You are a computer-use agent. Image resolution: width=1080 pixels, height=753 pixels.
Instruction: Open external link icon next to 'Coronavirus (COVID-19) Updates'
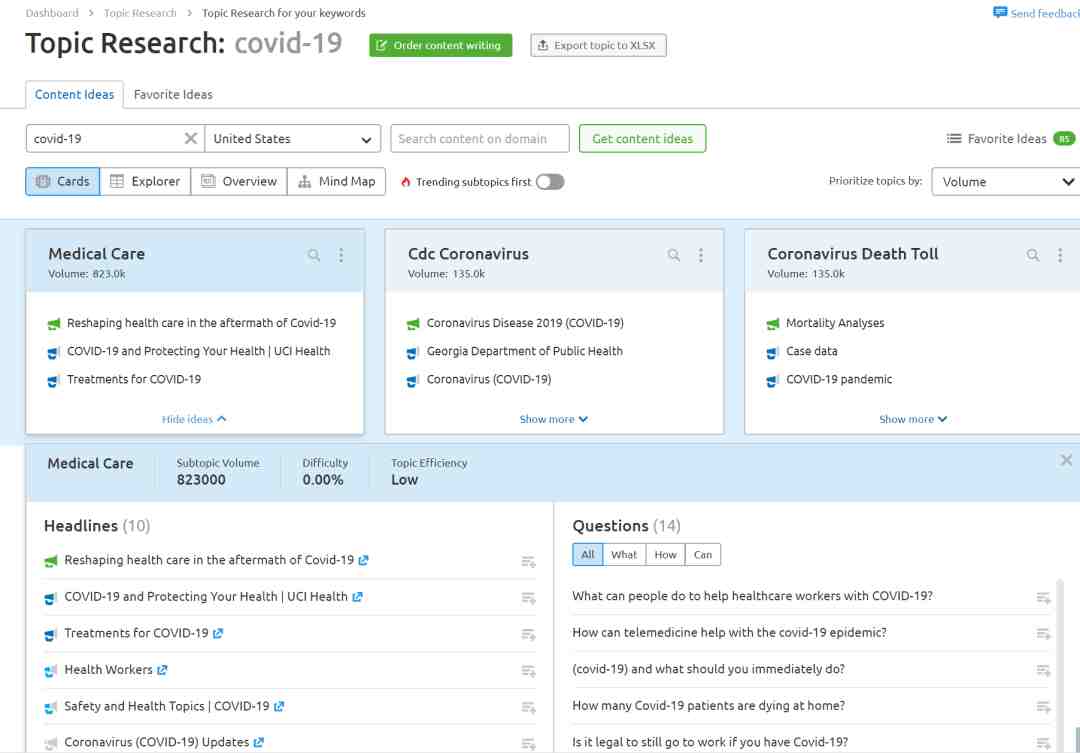coord(258,743)
